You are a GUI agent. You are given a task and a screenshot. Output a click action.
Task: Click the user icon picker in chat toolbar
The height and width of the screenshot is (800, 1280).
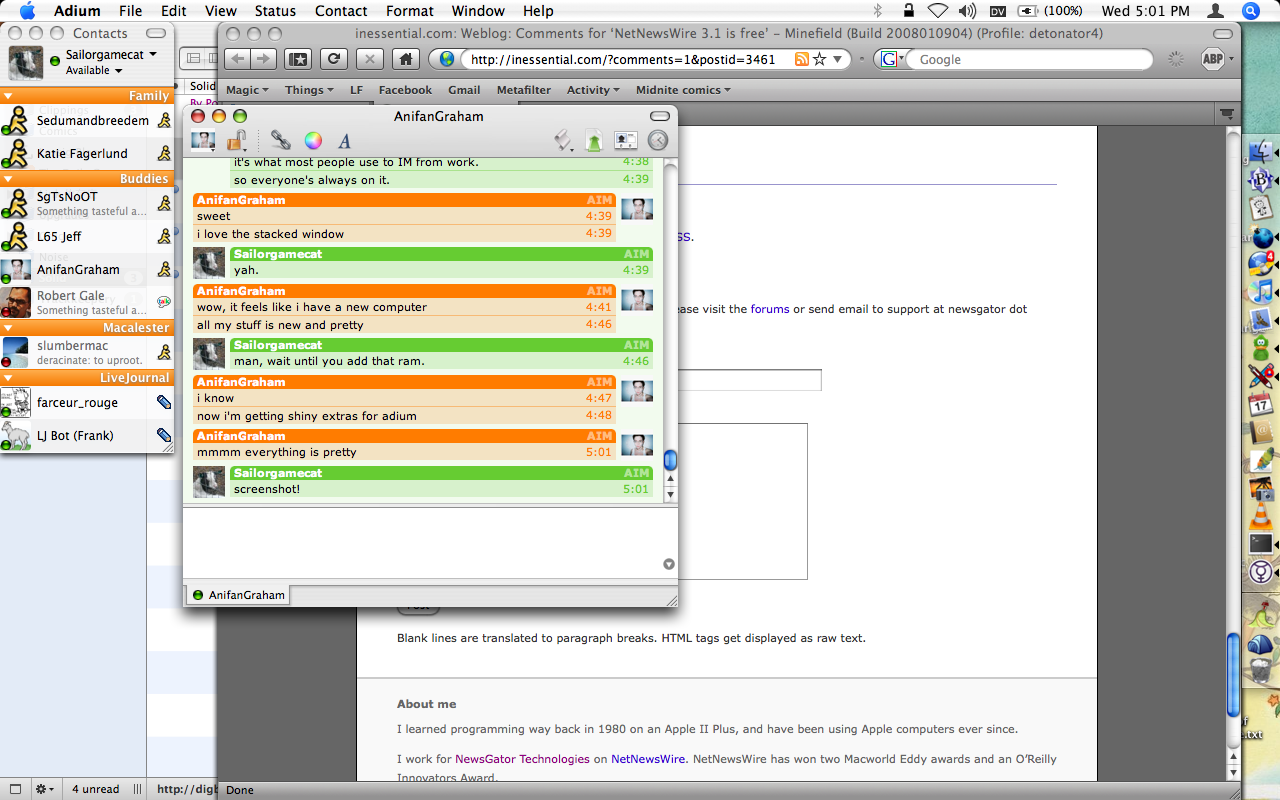tap(203, 141)
